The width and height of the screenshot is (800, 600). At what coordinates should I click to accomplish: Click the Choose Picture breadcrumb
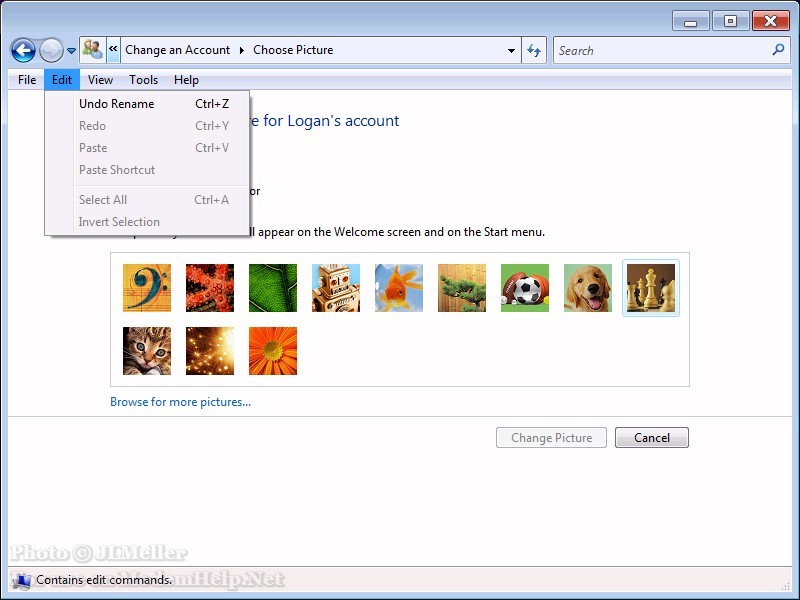(x=293, y=50)
